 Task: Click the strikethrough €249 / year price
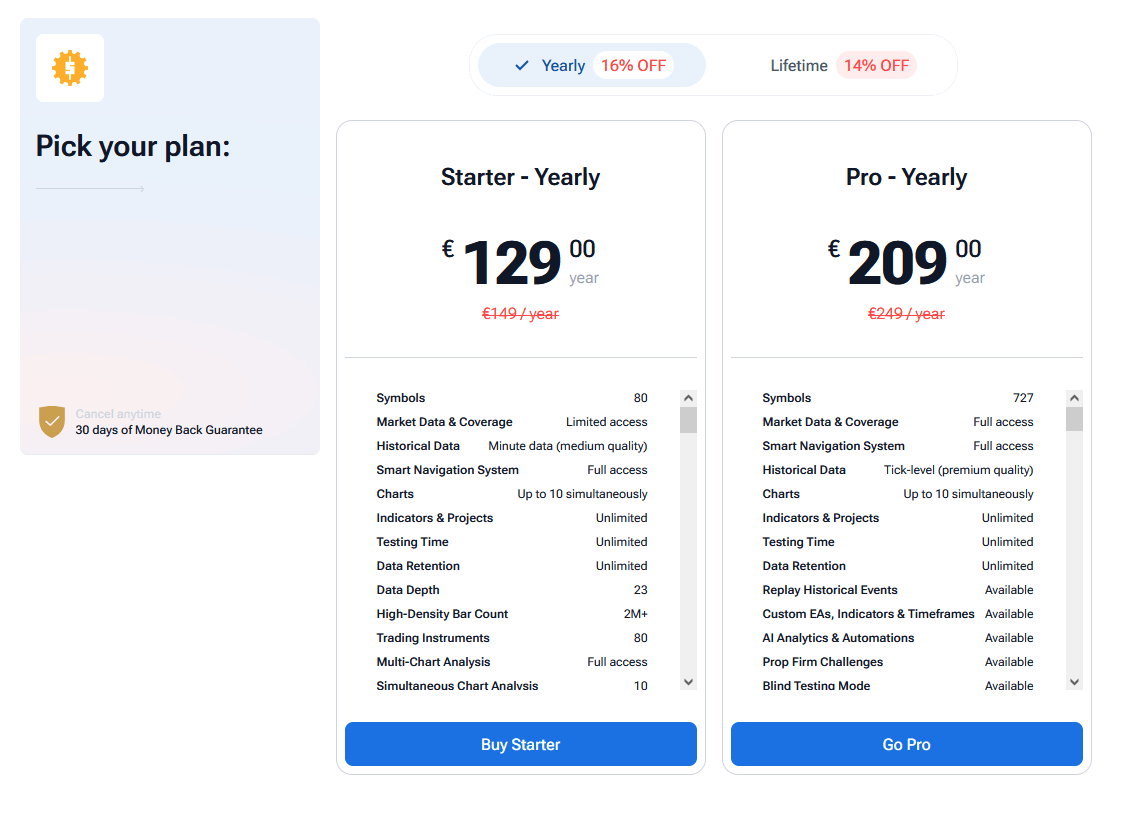pos(906,314)
